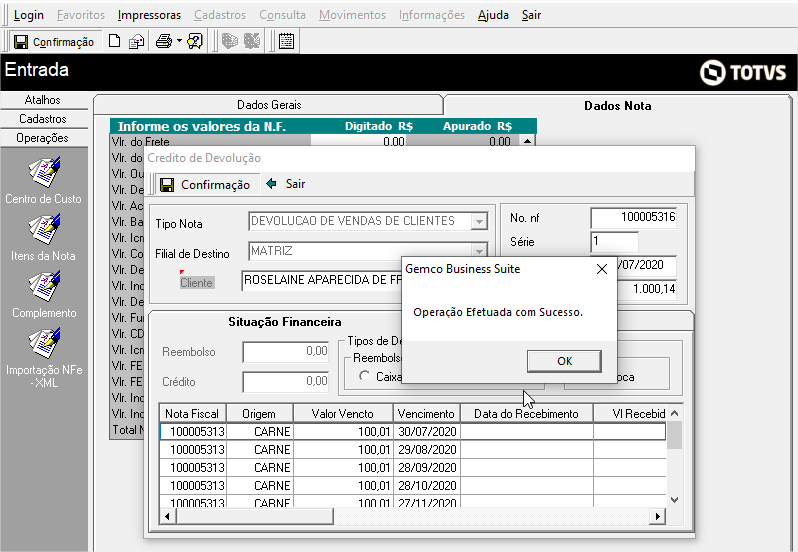Click the No. nf input field
Image resolution: width=798 pixels, height=552 pixels.
coord(634,218)
